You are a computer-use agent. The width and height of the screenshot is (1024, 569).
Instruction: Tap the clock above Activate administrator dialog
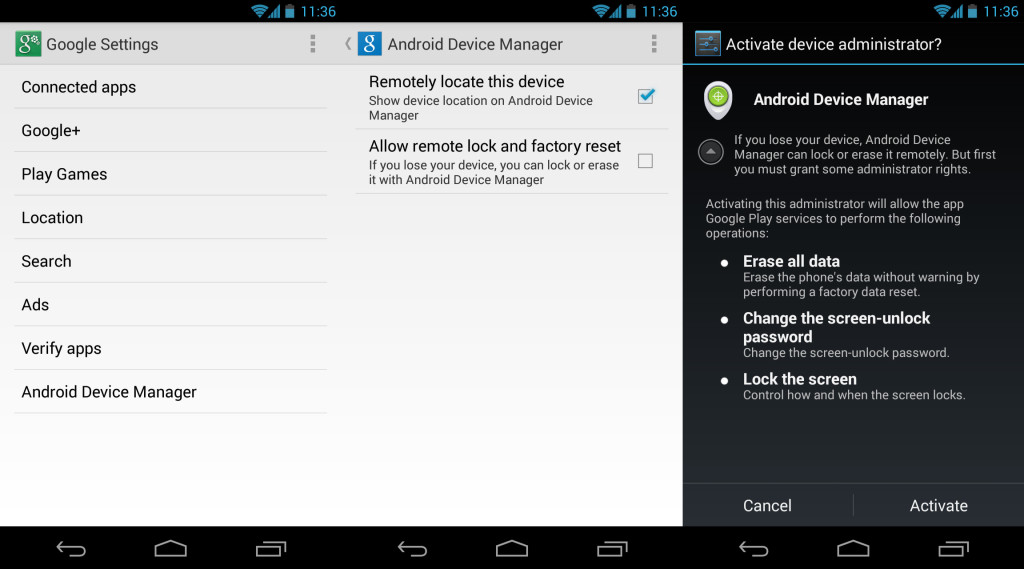click(x=1000, y=11)
